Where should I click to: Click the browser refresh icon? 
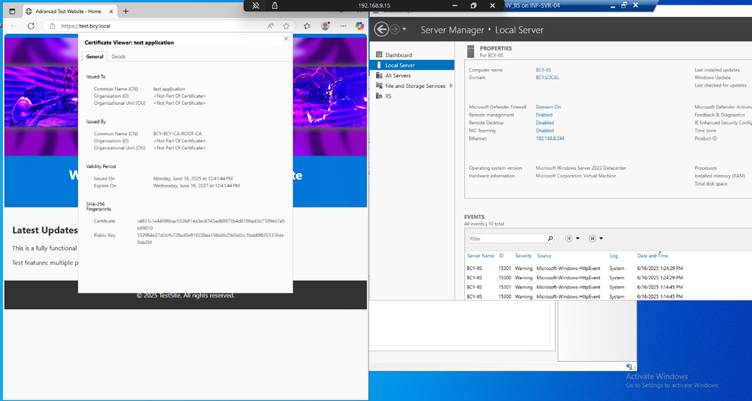32,25
